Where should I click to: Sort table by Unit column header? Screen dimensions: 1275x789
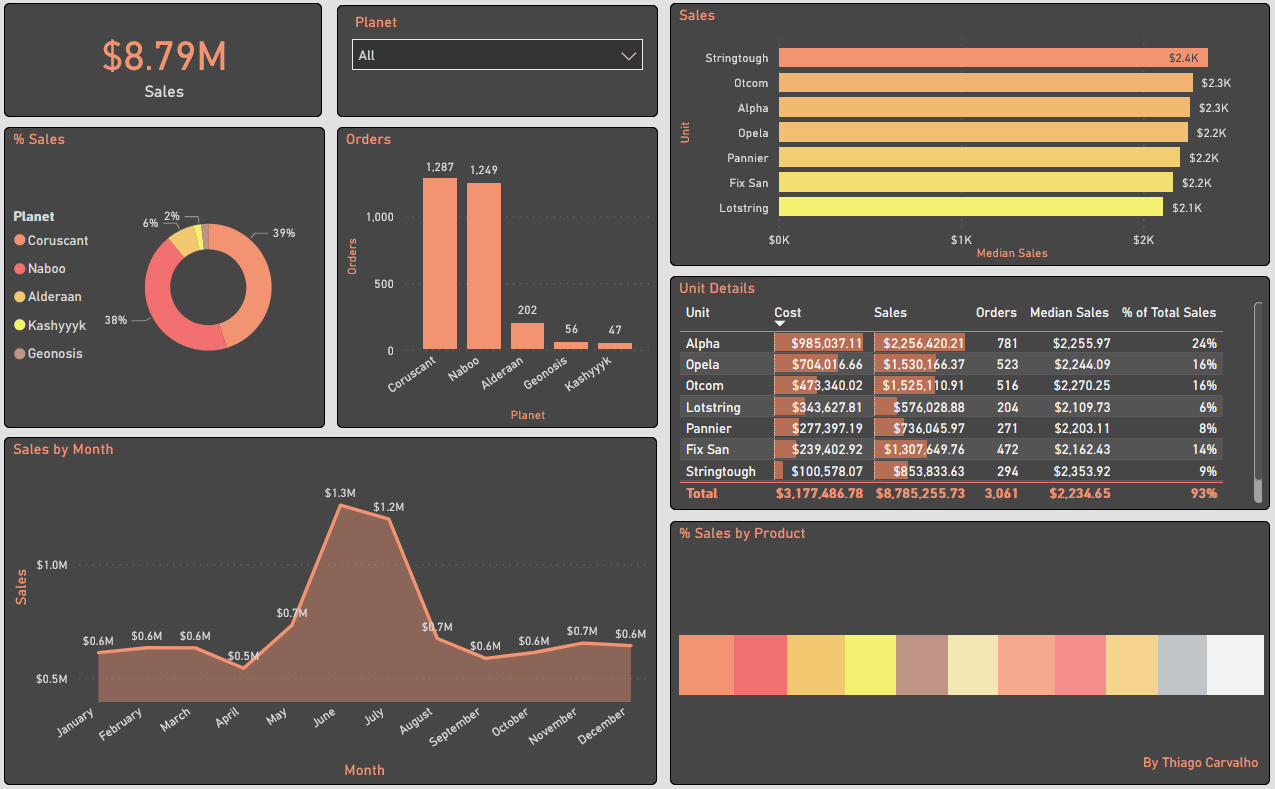[x=698, y=313]
